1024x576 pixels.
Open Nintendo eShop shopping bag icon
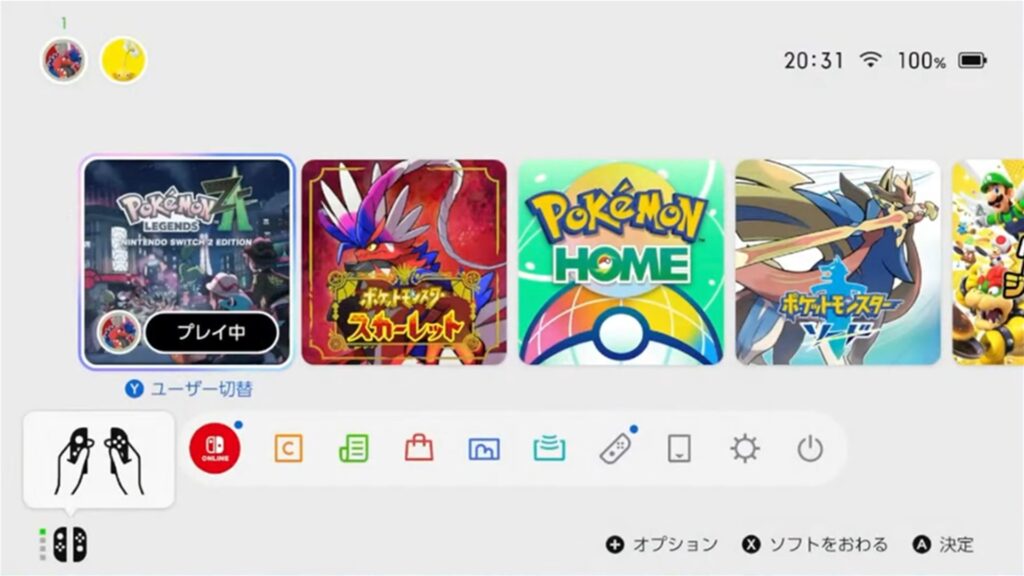(x=419, y=449)
